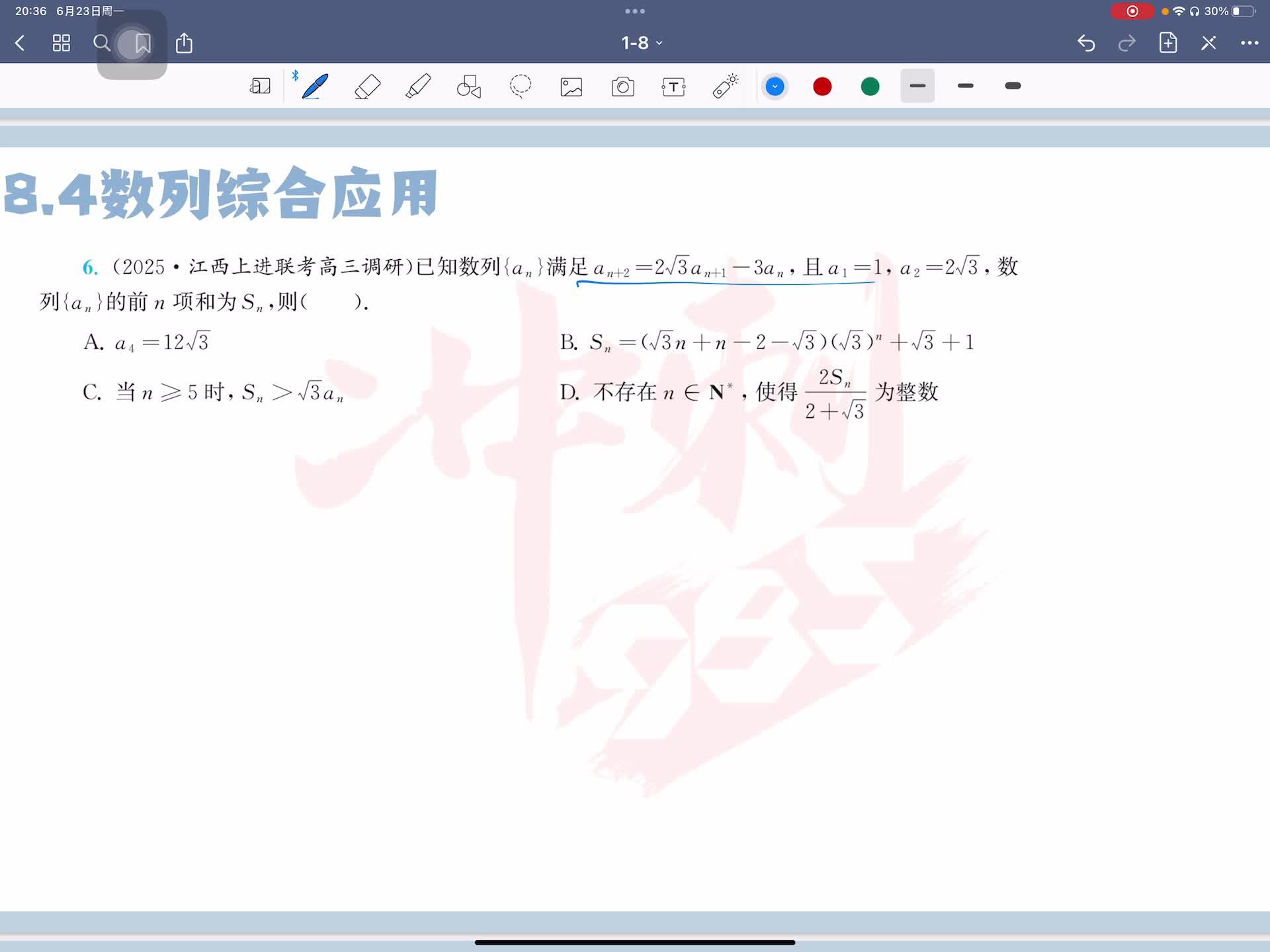Undo the last stroke
1270x952 pixels.
click(1086, 43)
